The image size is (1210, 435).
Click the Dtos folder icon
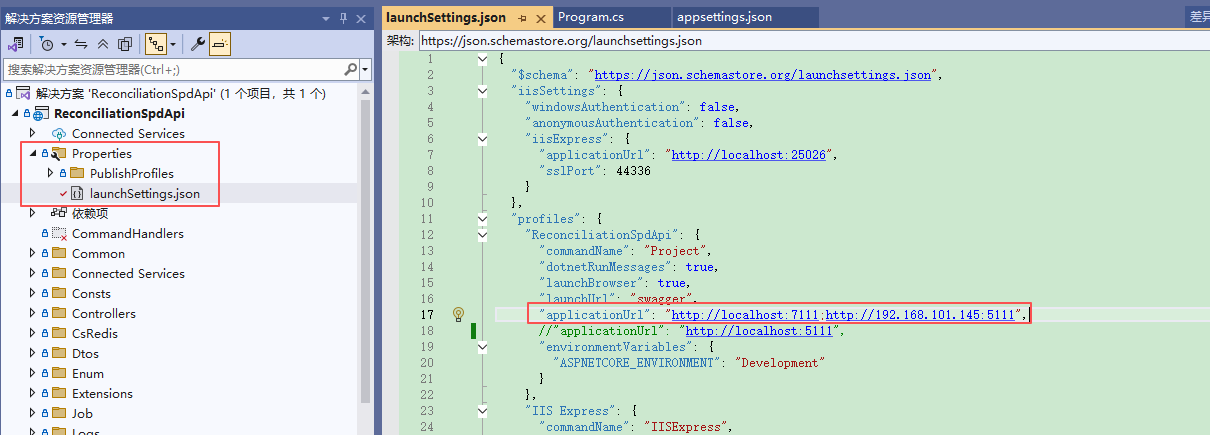click(x=59, y=354)
